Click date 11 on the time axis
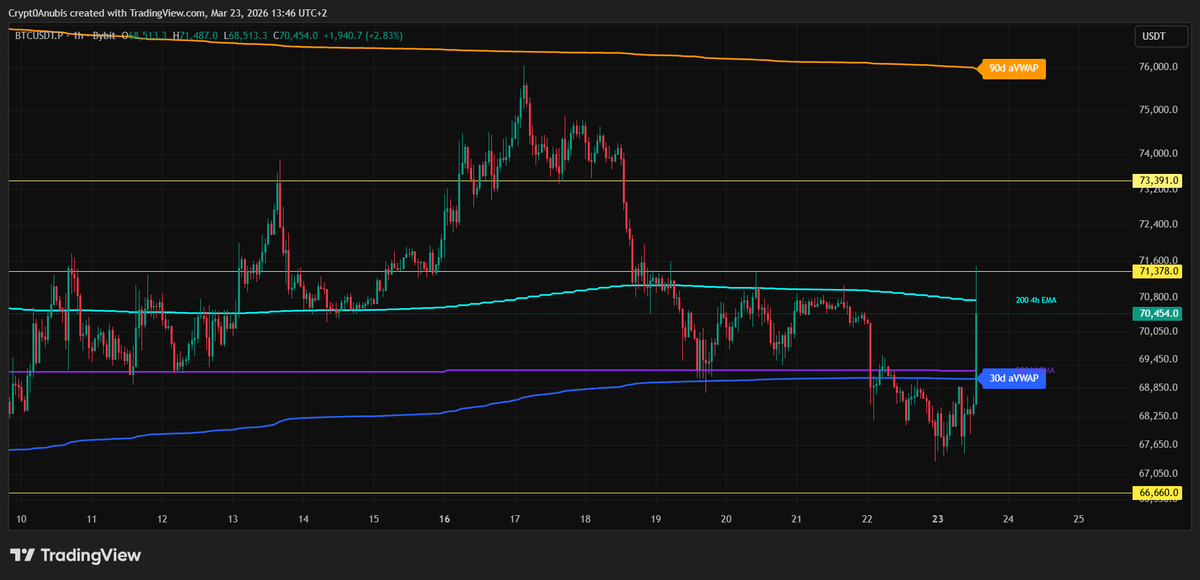 click(x=91, y=520)
